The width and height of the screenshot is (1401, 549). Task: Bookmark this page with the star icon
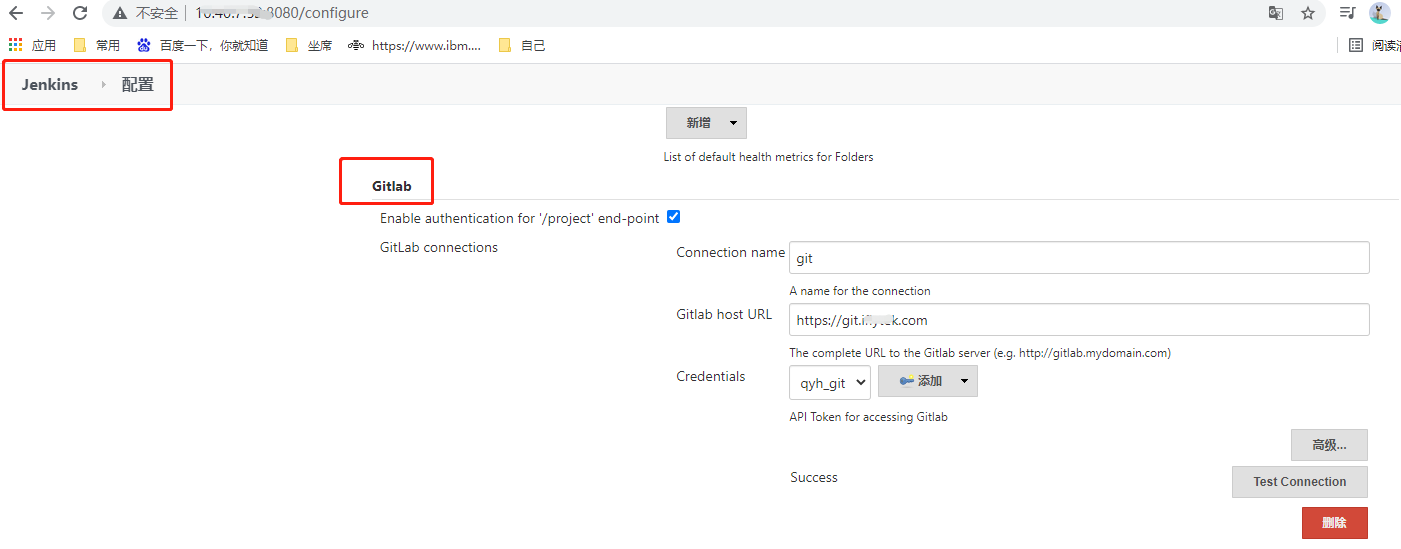click(x=1307, y=14)
